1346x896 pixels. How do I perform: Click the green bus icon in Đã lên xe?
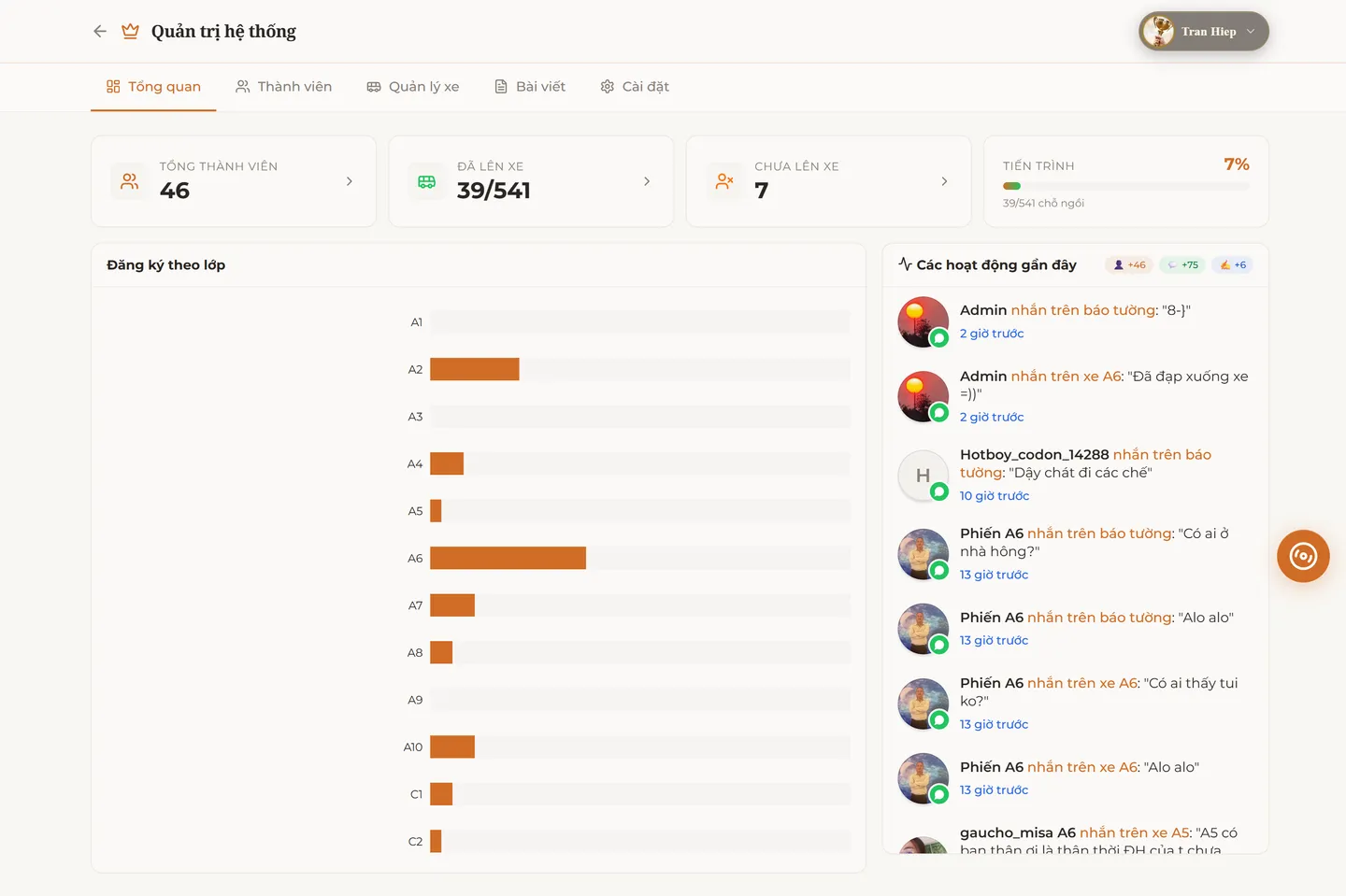pyautogui.click(x=426, y=181)
